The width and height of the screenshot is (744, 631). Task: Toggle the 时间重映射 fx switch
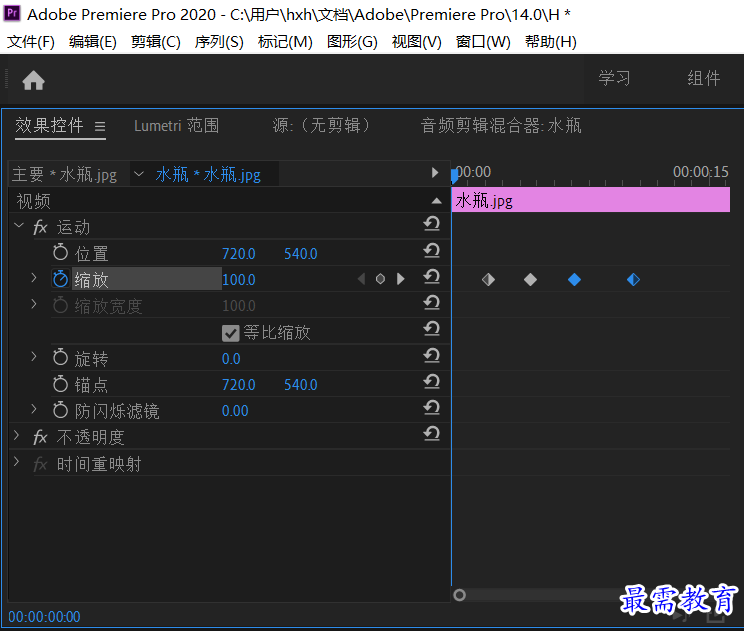coord(40,464)
